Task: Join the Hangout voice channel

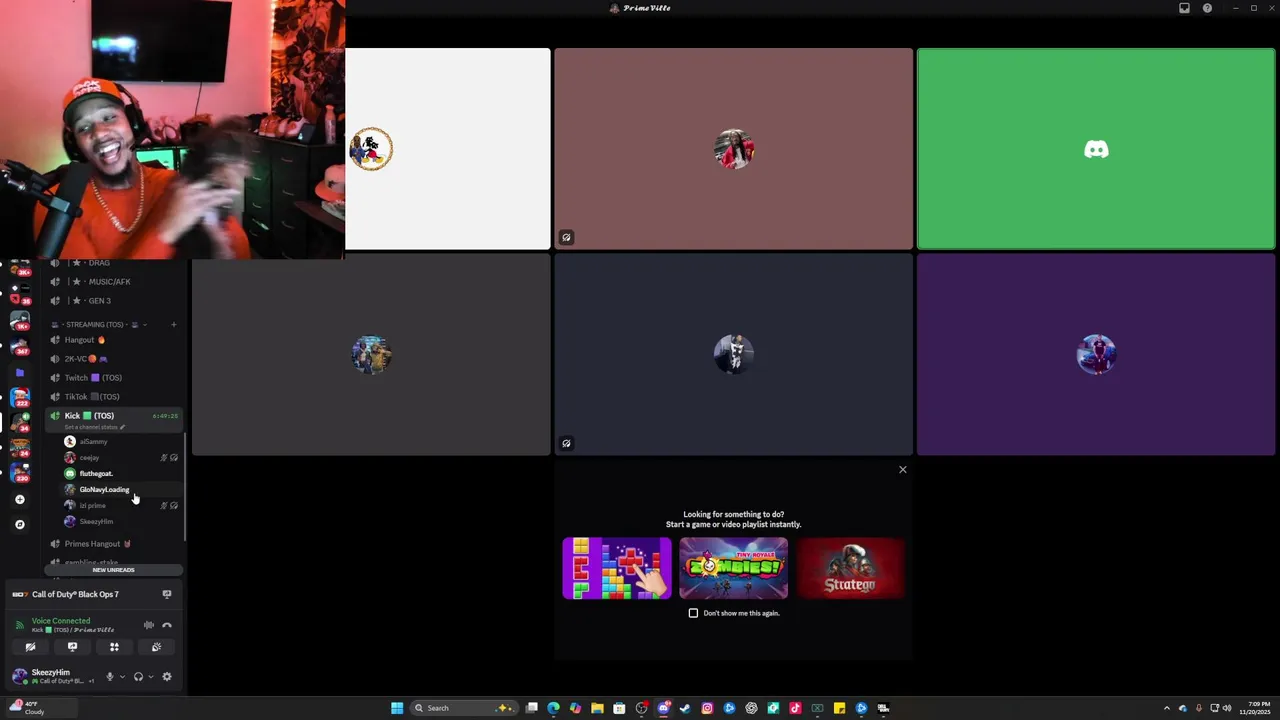Action: 115,340
